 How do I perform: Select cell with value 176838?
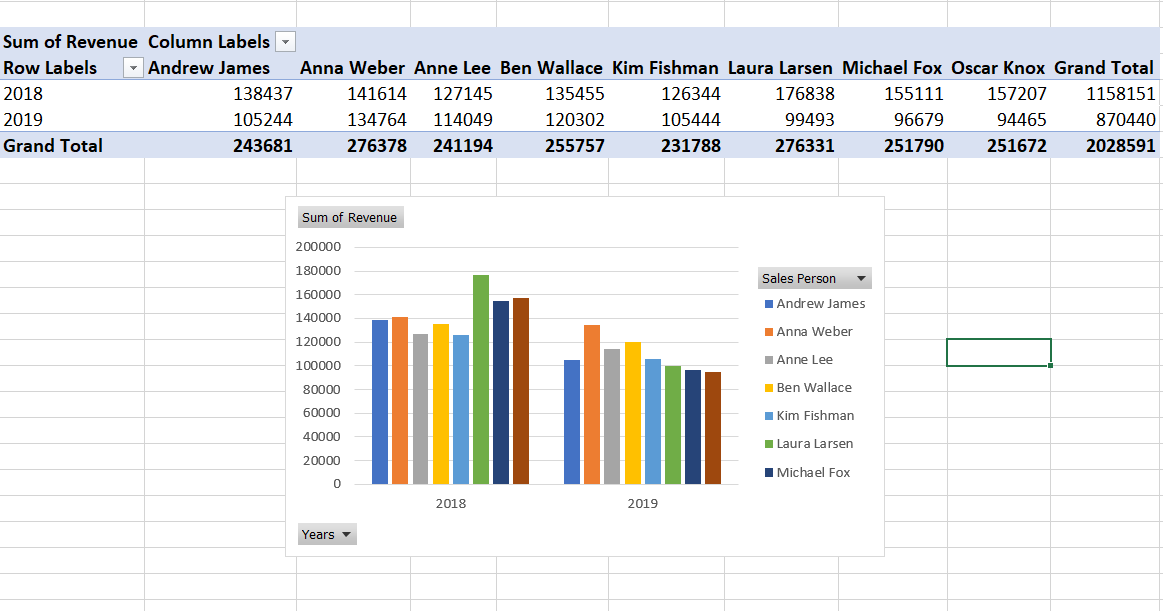(781, 93)
